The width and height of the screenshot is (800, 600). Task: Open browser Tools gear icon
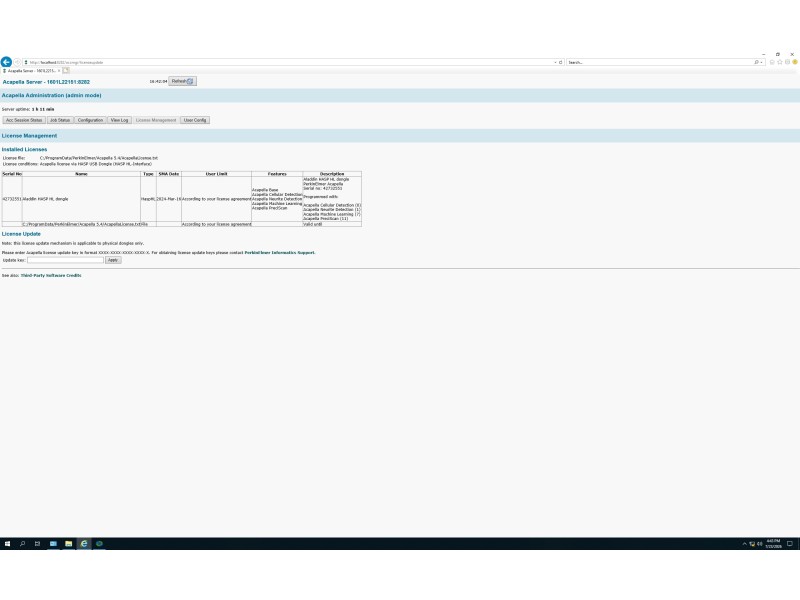pyautogui.click(x=787, y=62)
